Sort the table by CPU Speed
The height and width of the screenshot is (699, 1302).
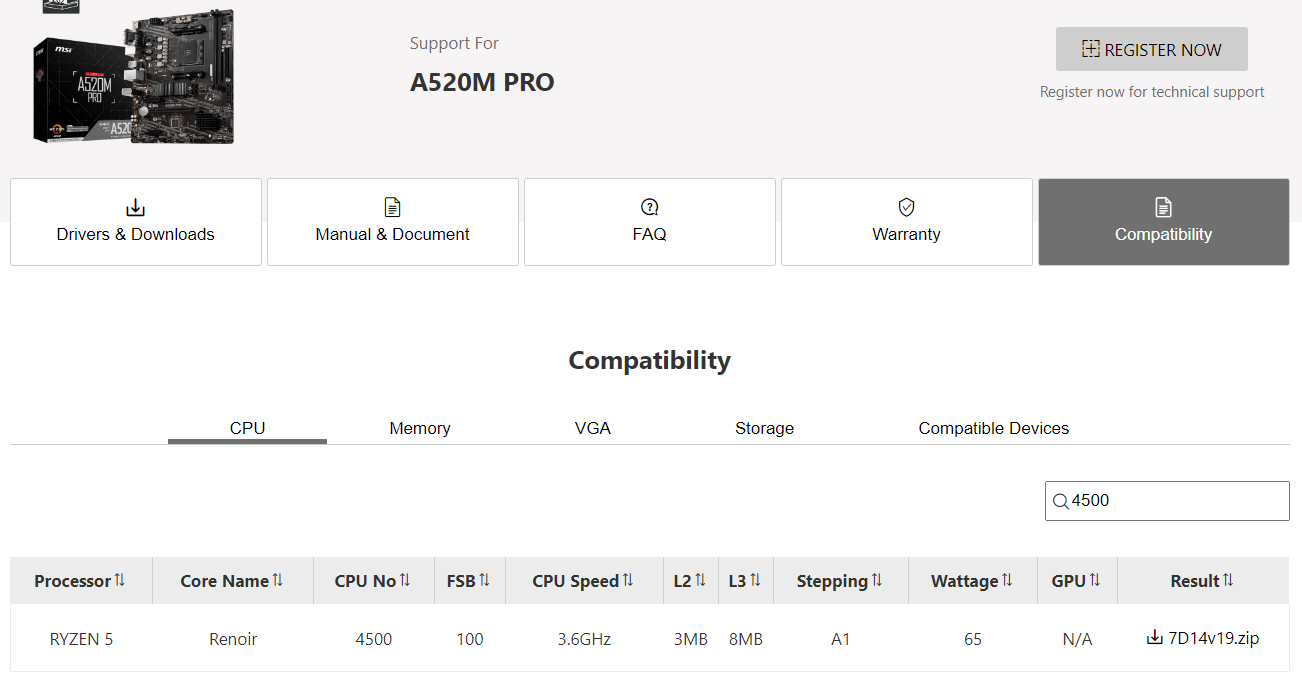[x=628, y=580]
